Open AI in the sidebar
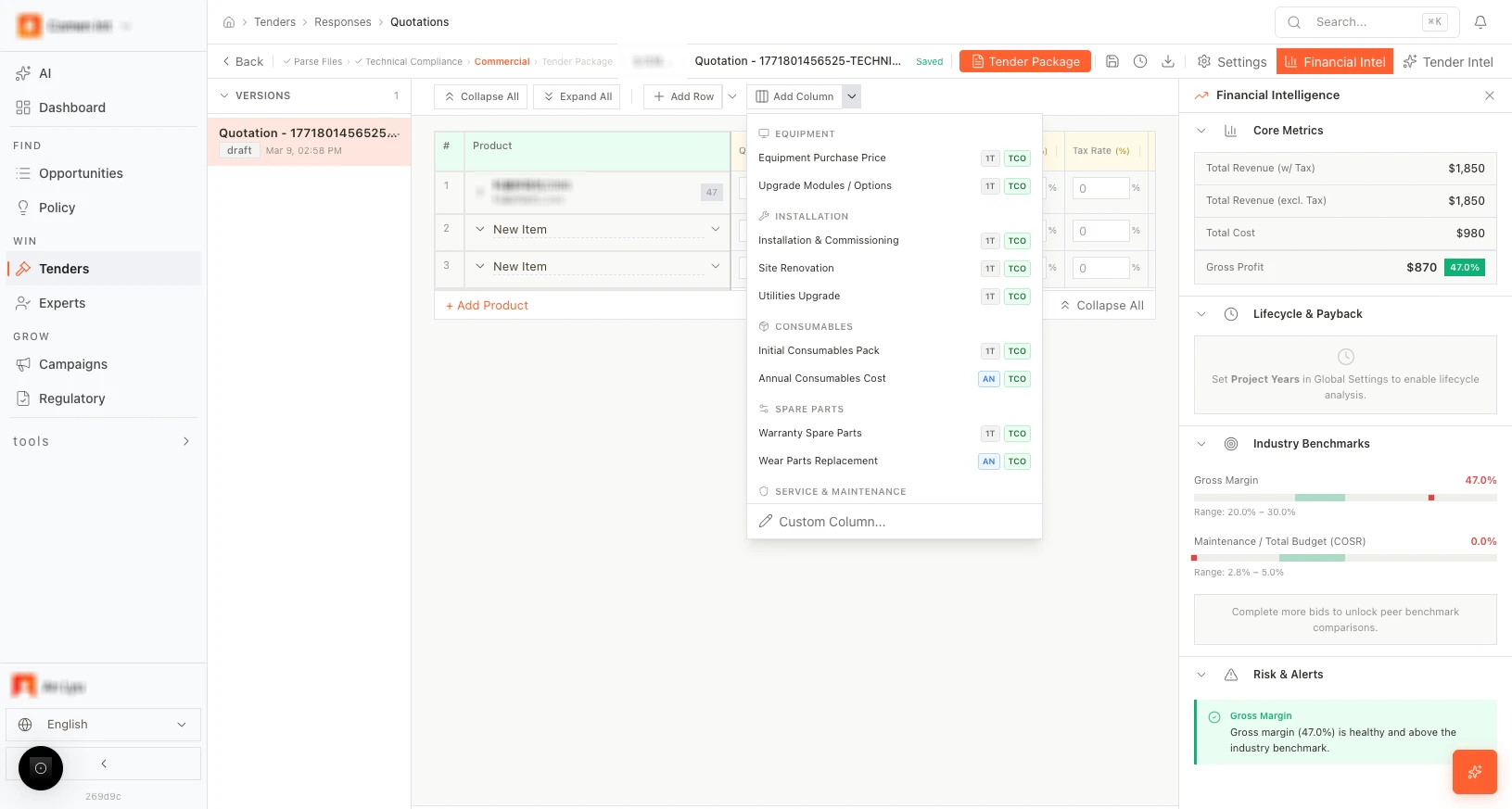Viewport: 1512px width, 809px height. point(103,73)
